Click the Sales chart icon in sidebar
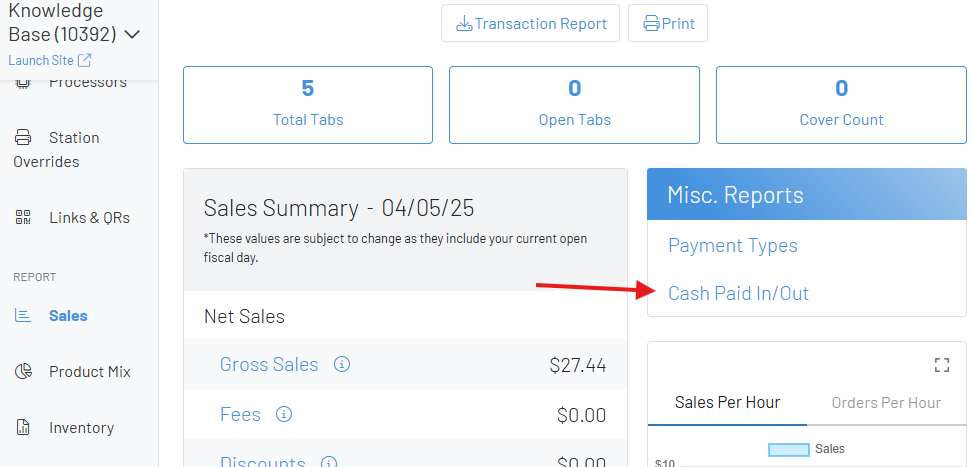 click(23, 316)
